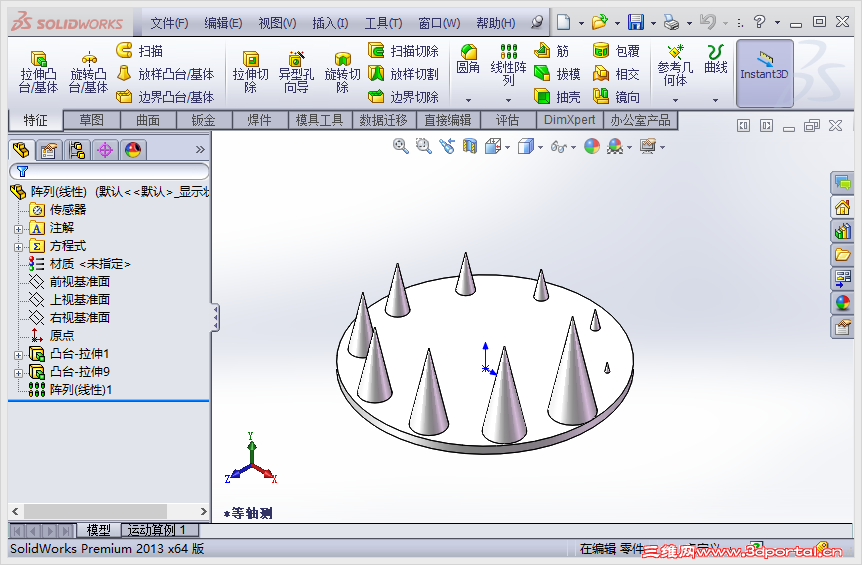Select the 包覆 wrap tool
The height and width of the screenshot is (565, 862).
coord(616,51)
